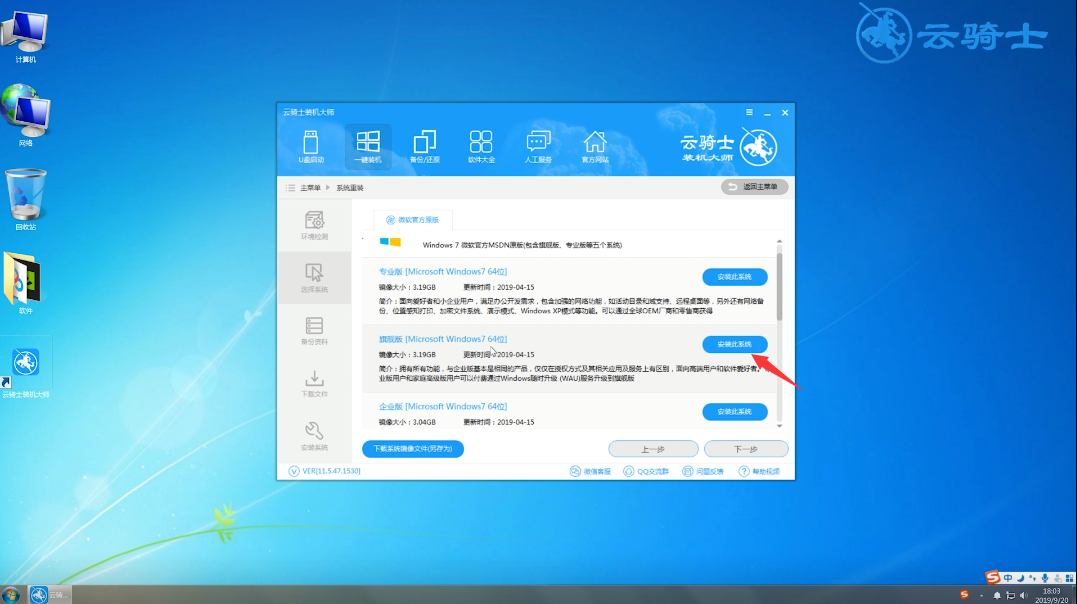Click 下载系统镜像文件(另存为) button

pos(413,449)
